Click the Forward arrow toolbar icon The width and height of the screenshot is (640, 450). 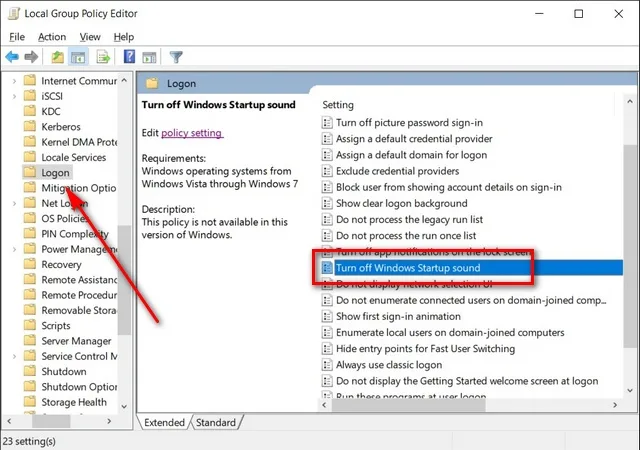(31, 57)
